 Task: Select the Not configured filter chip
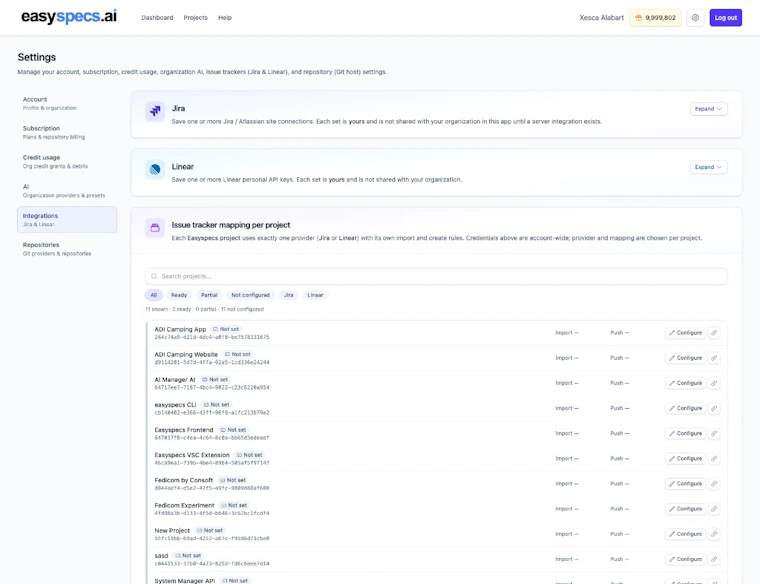tap(251, 295)
